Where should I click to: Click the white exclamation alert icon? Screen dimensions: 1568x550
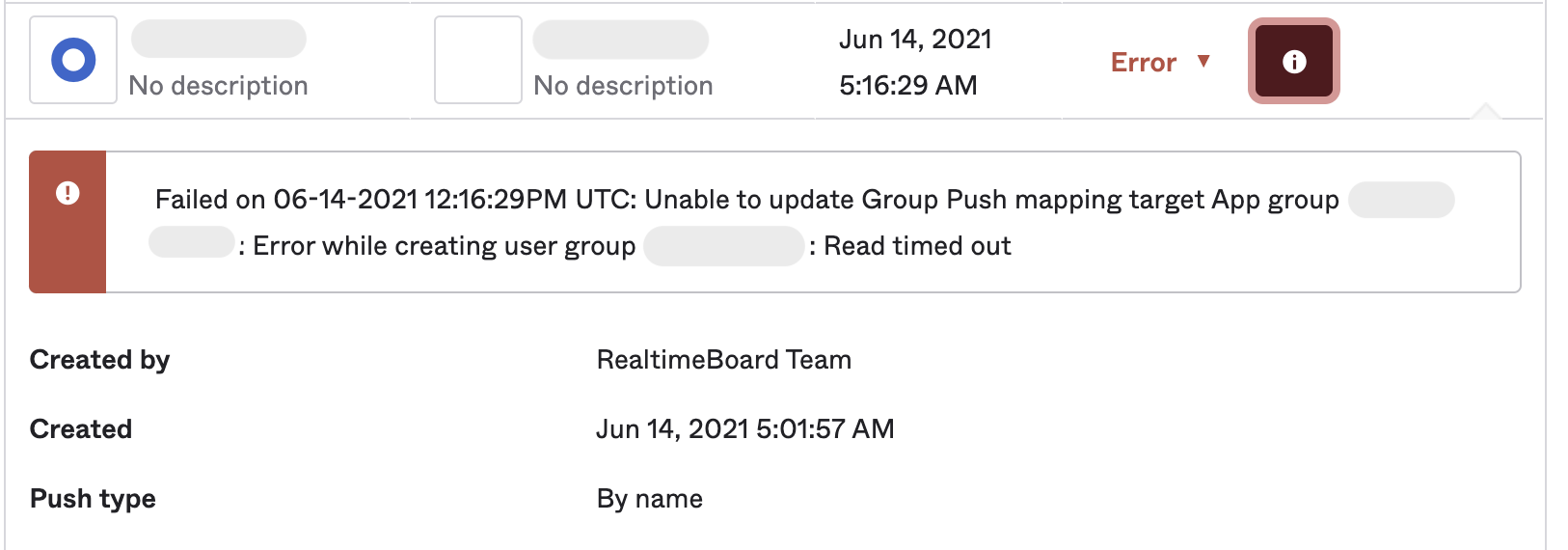click(68, 193)
